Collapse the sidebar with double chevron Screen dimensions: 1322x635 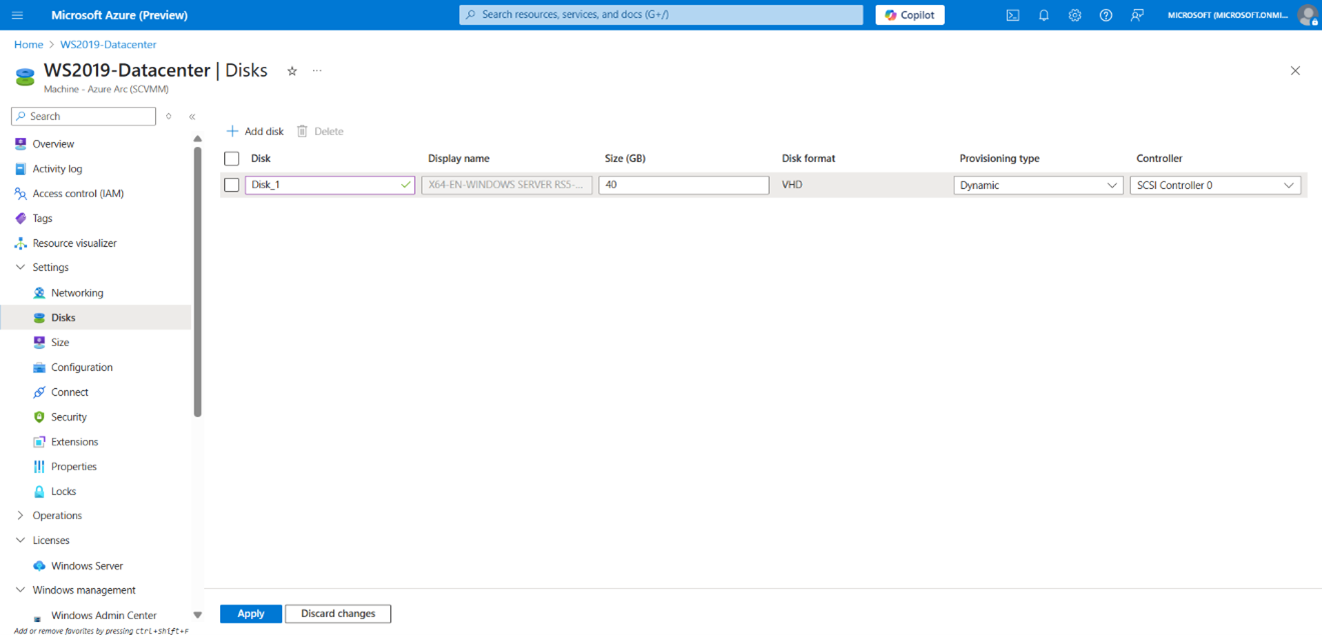(192, 116)
